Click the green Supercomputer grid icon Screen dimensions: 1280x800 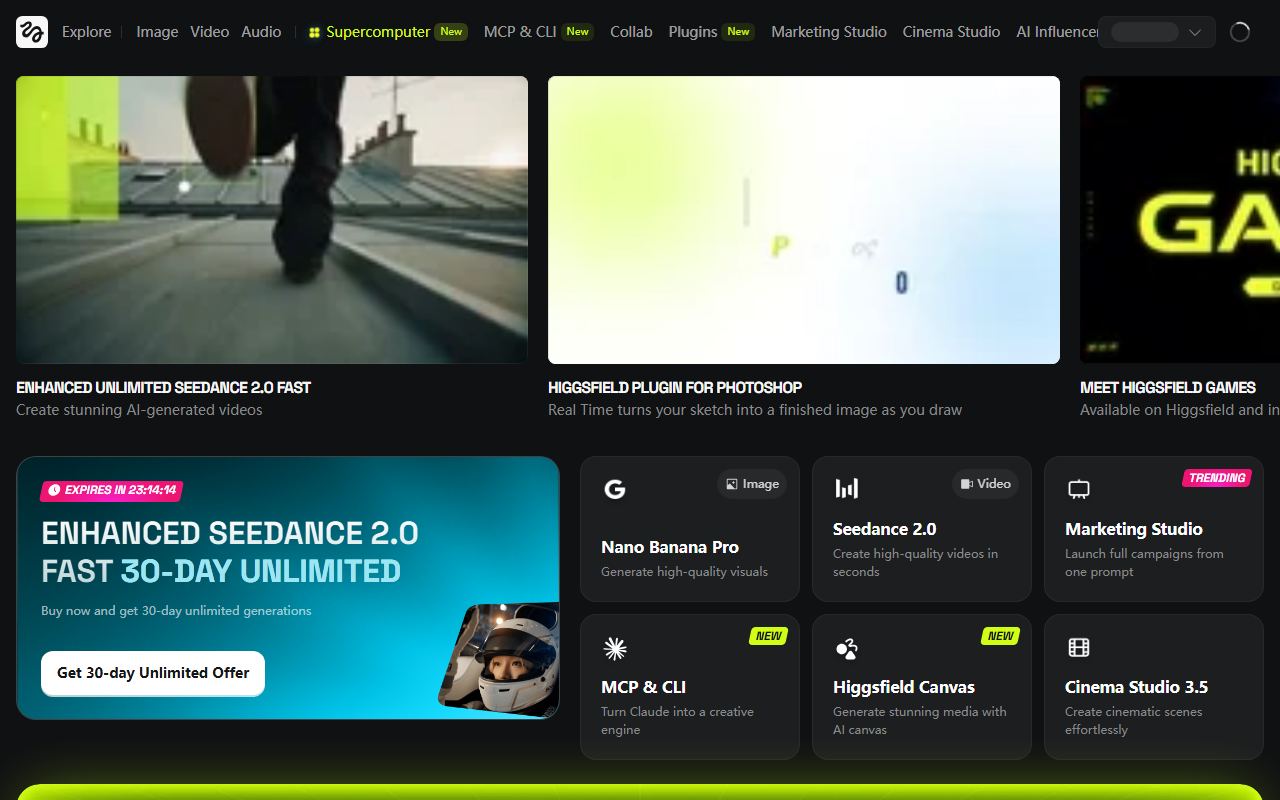tap(314, 32)
